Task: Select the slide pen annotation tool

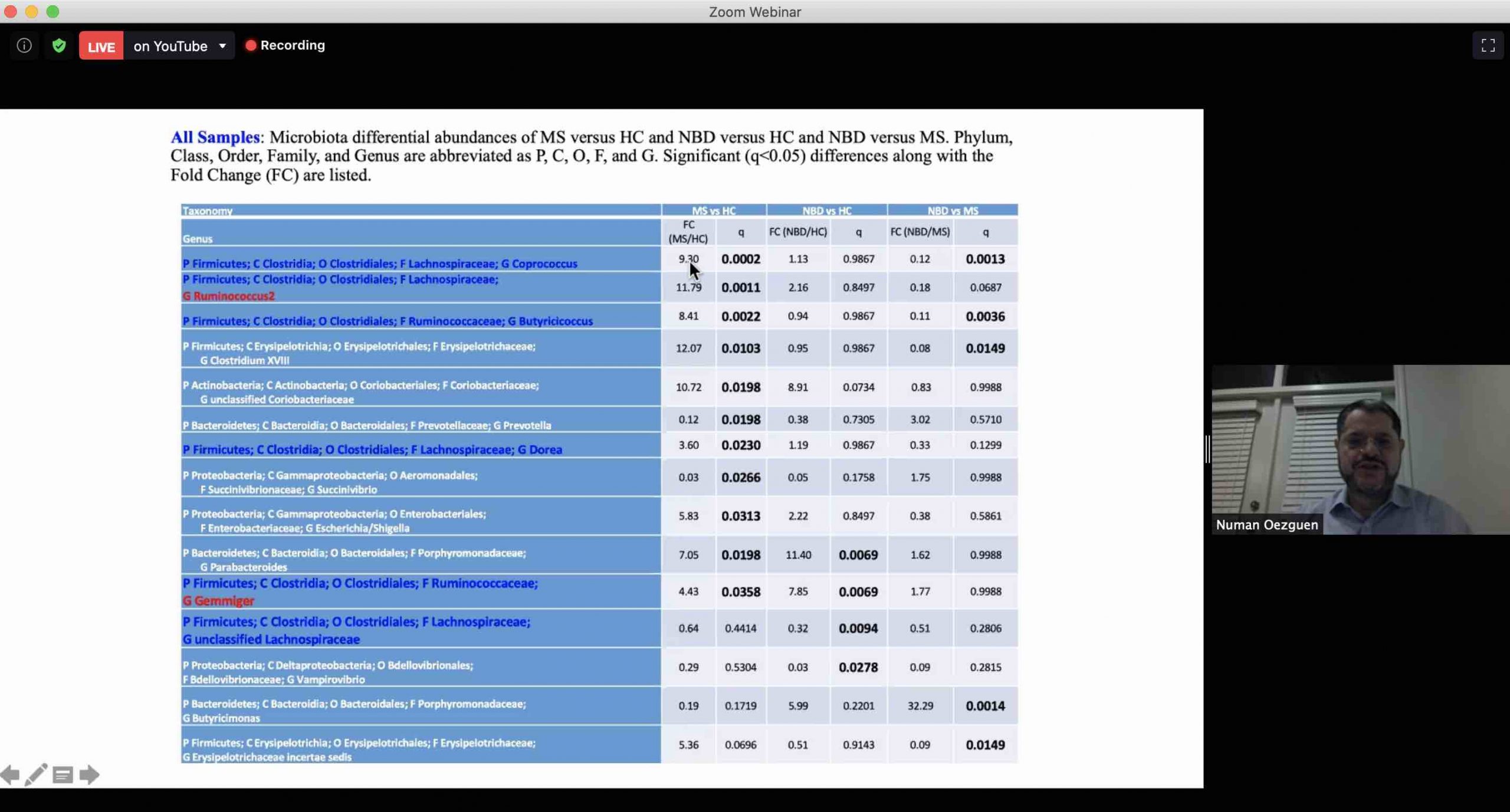Action: (36, 775)
